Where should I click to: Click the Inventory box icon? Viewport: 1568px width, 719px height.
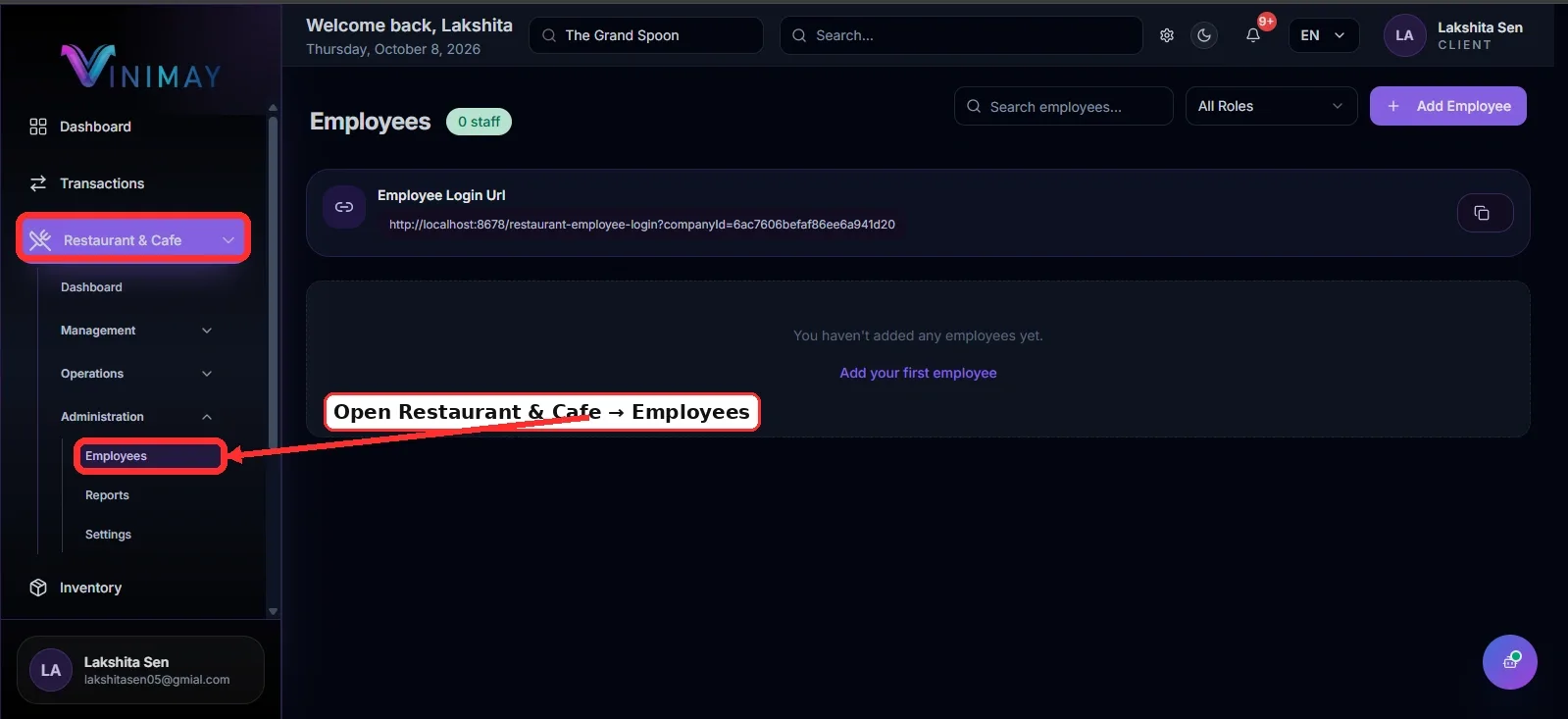click(x=38, y=588)
